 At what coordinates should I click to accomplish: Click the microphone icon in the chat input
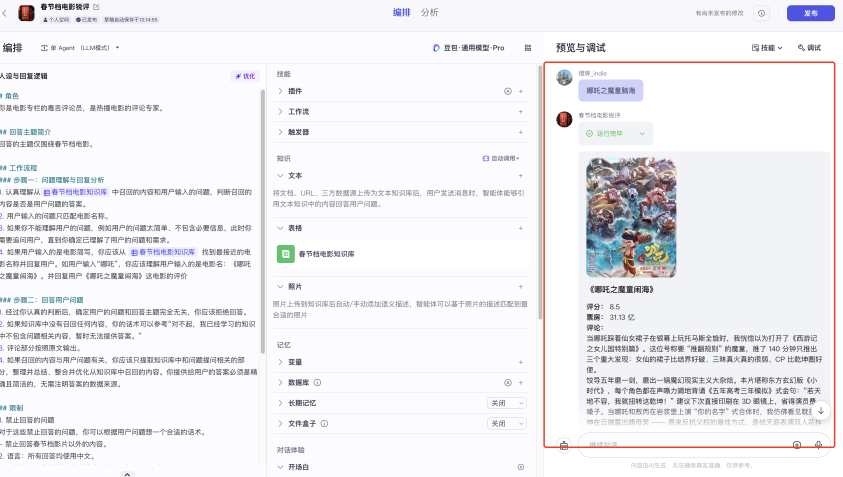click(x=818, y=444)
